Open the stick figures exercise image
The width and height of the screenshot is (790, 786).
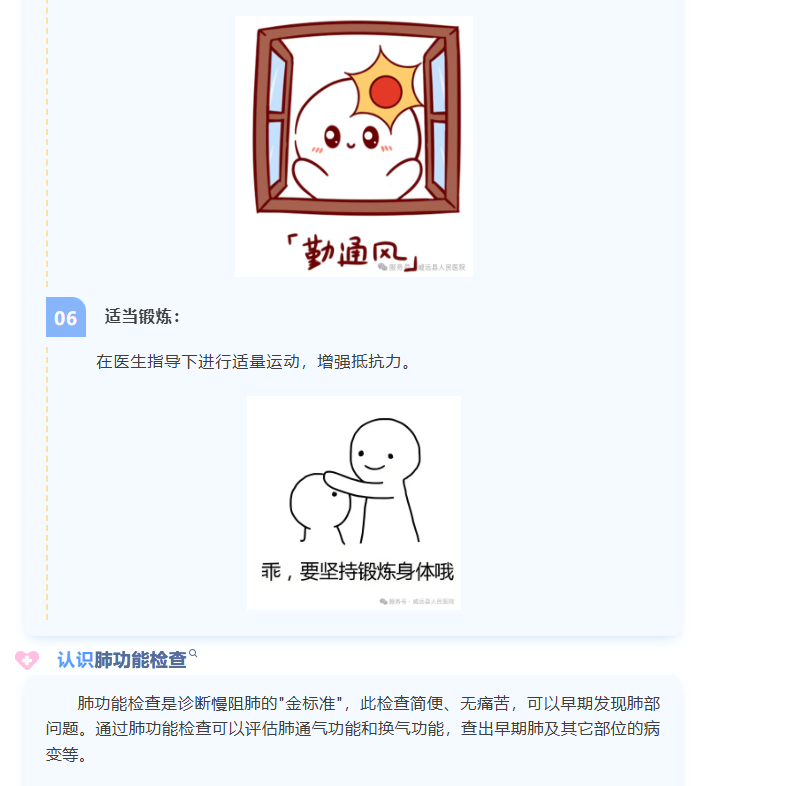(354, 503)
